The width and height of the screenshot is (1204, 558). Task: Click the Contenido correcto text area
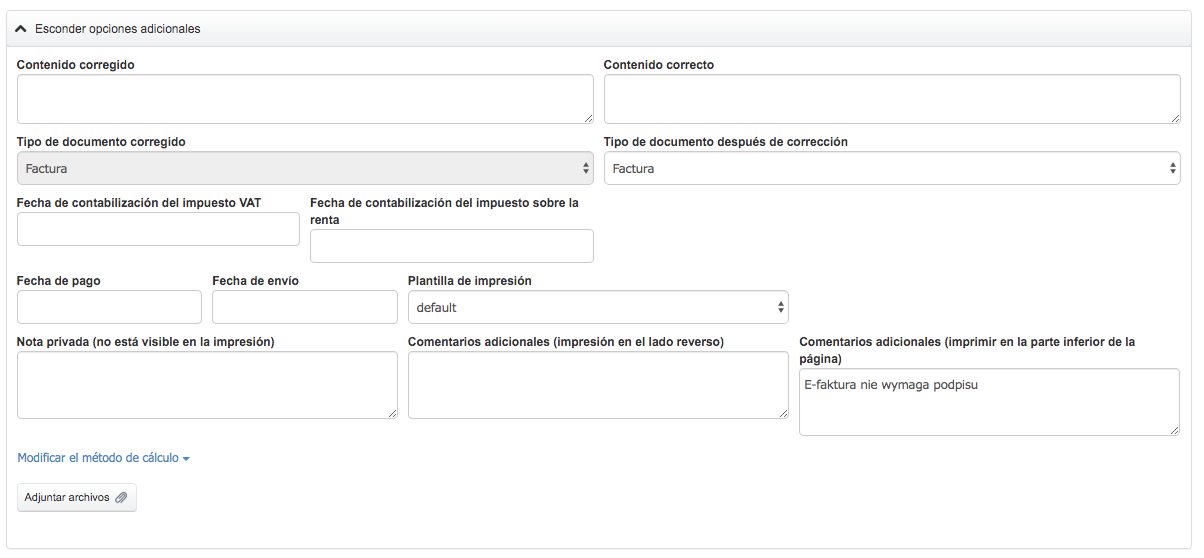(x=892, y=98)
